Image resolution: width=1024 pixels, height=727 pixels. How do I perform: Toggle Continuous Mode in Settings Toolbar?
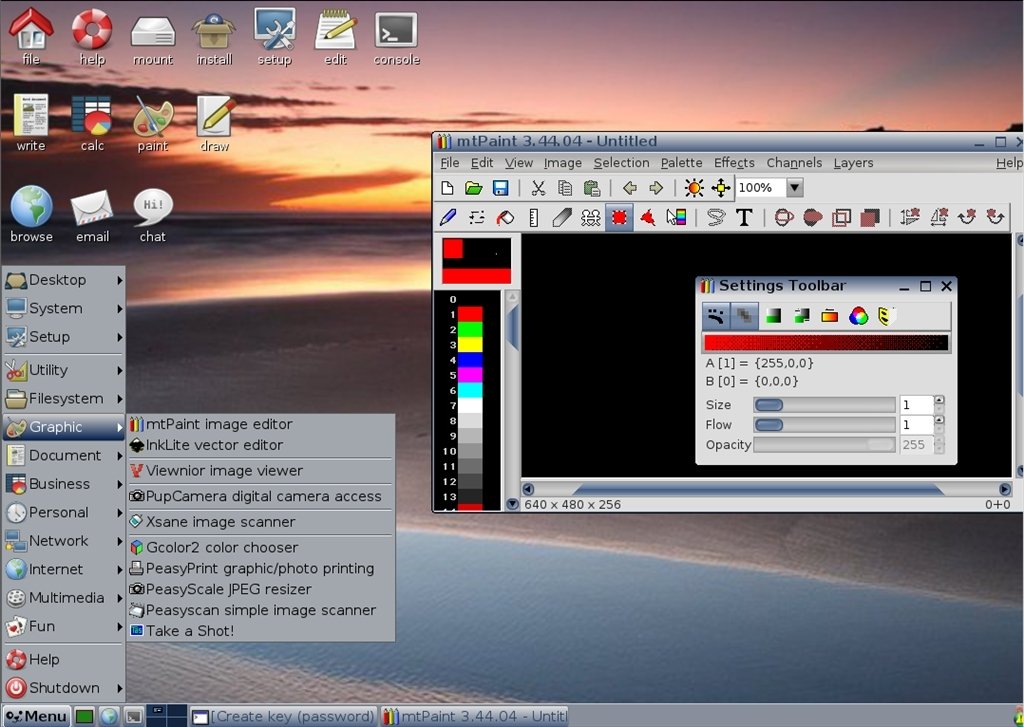pos(716,316)
